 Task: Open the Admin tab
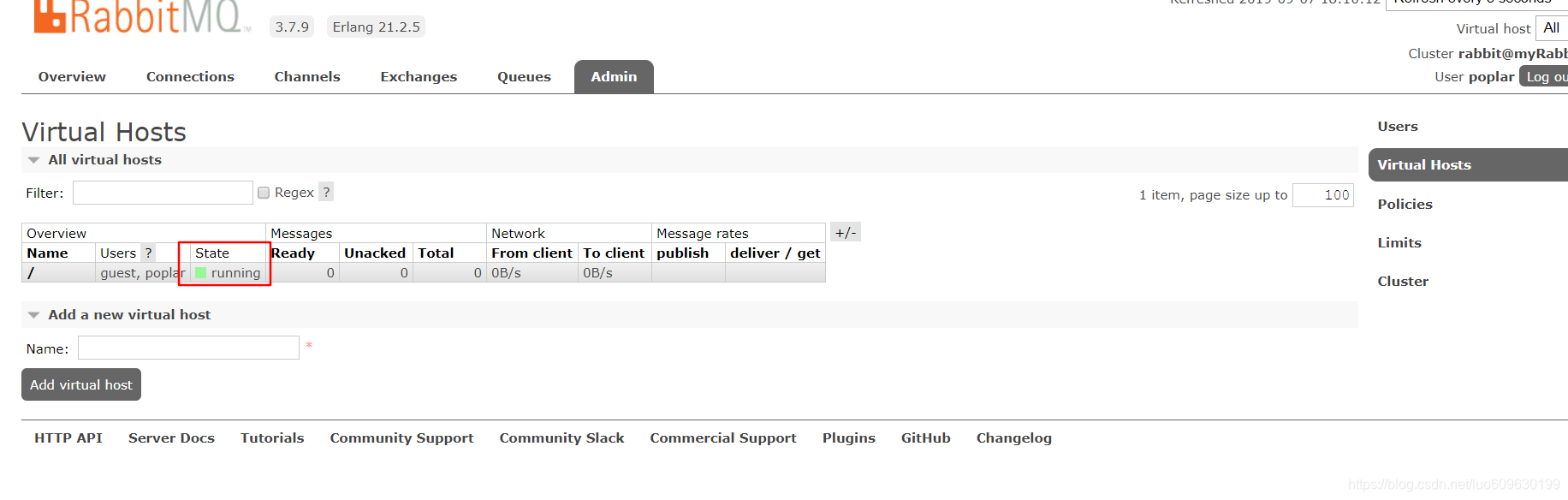(x=613, y=76)
